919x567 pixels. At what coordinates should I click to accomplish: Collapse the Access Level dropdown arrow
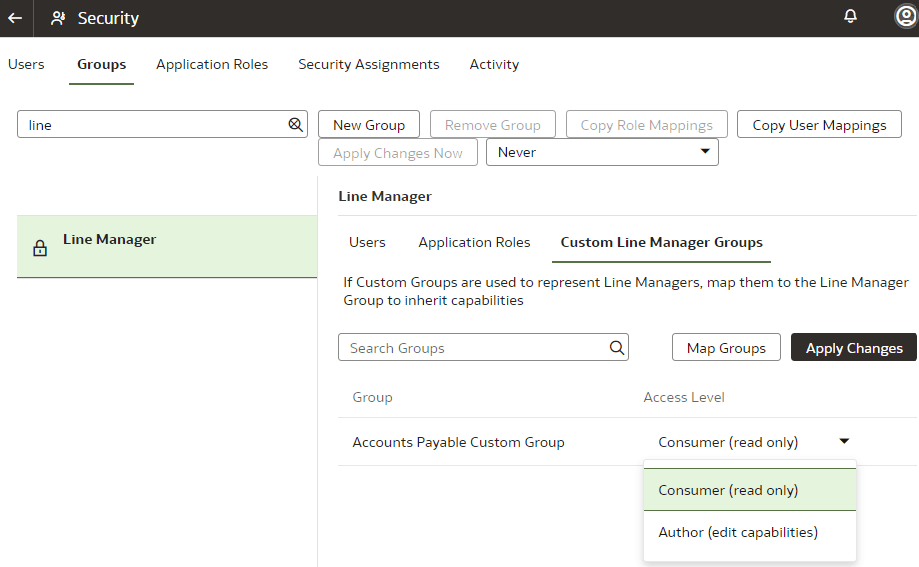click(x=844, y=441)
